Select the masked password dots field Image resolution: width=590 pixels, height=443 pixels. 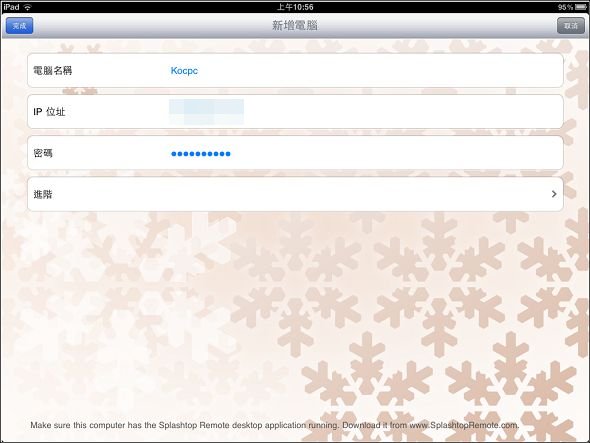[201, 154]
